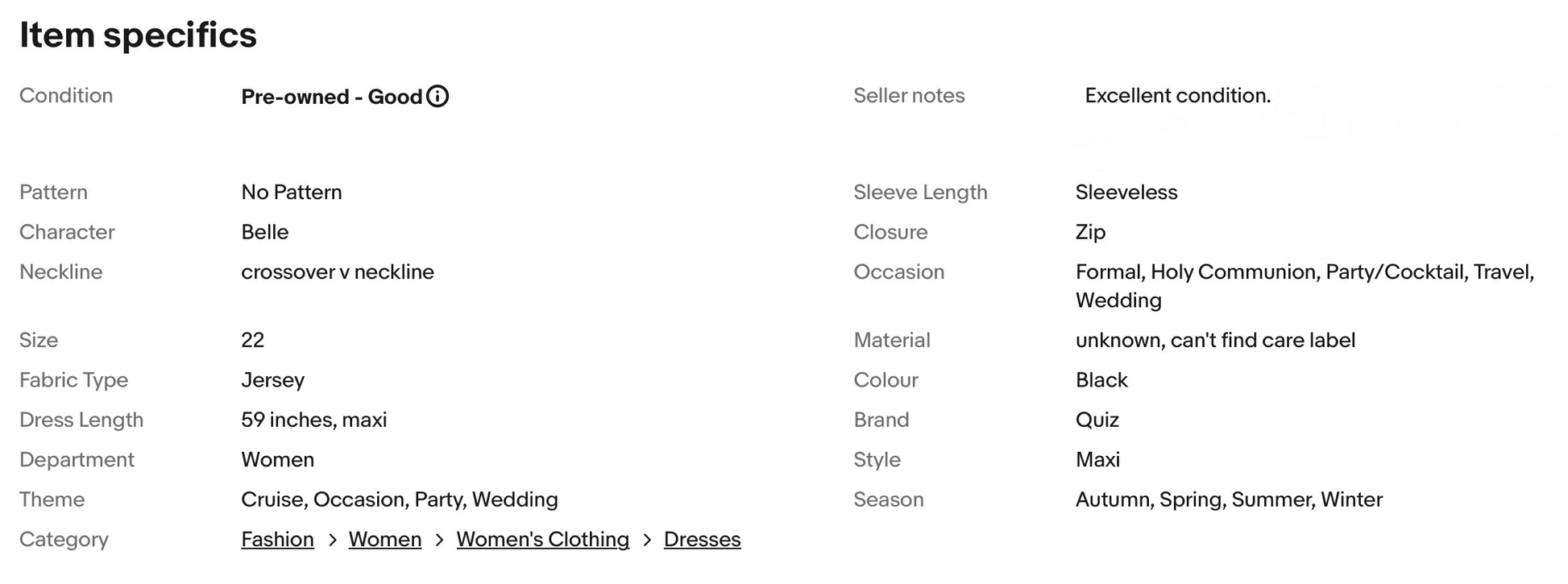Click the Belle character value

pos(265,233)
